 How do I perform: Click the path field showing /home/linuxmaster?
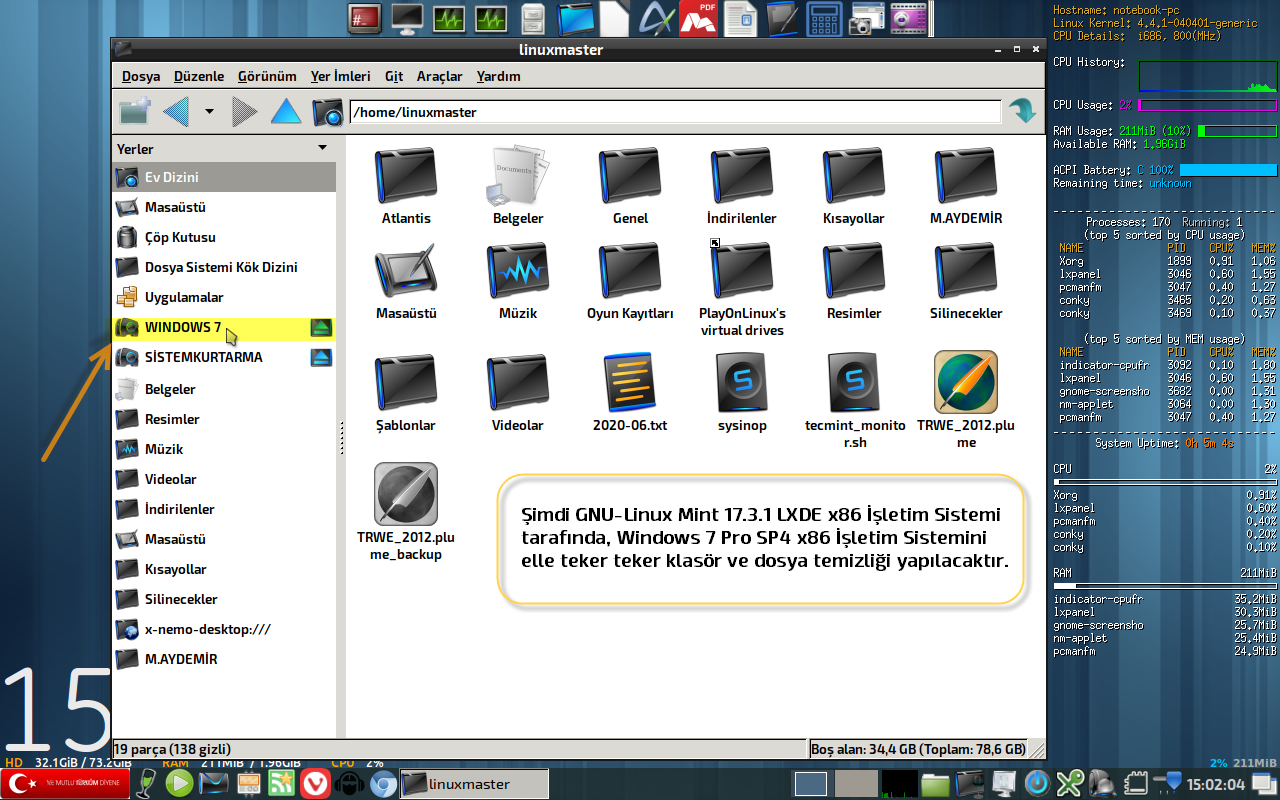click(676, 112)
